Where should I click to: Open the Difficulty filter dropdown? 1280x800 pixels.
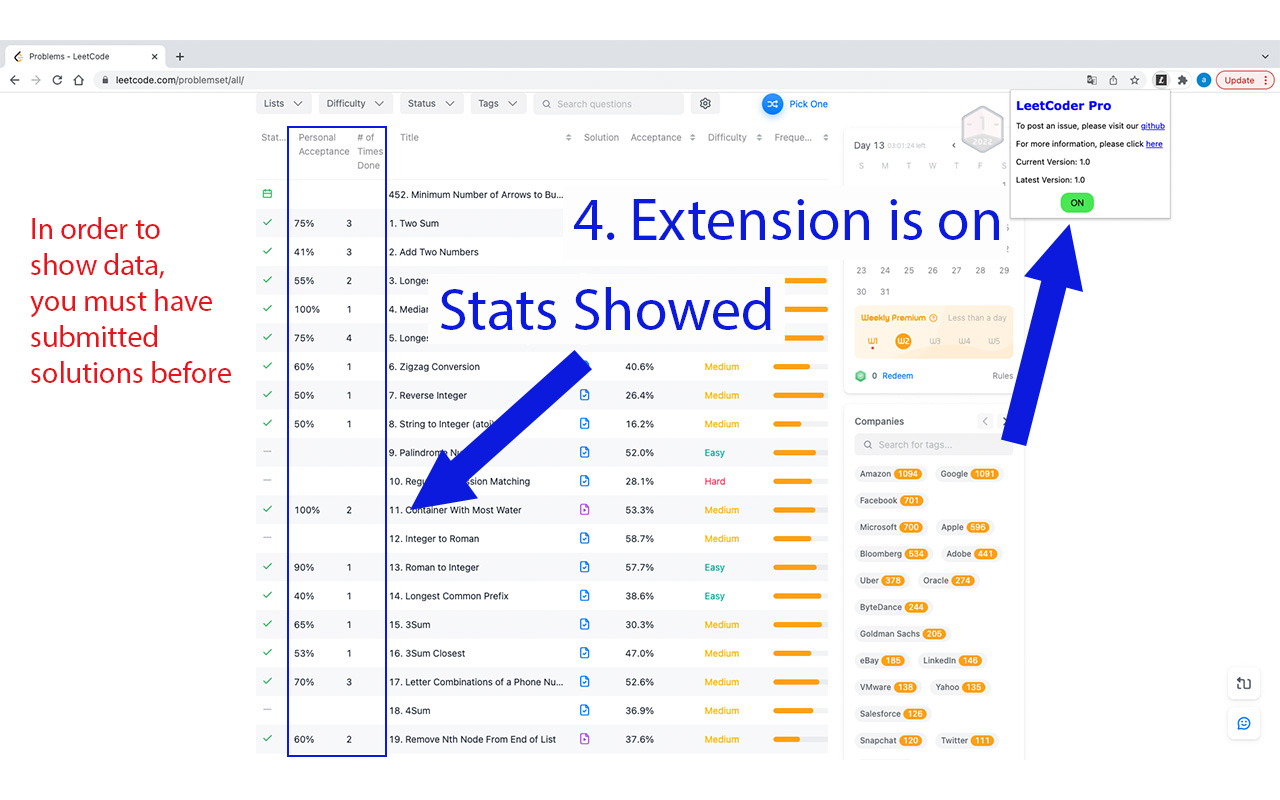[355, 104]
